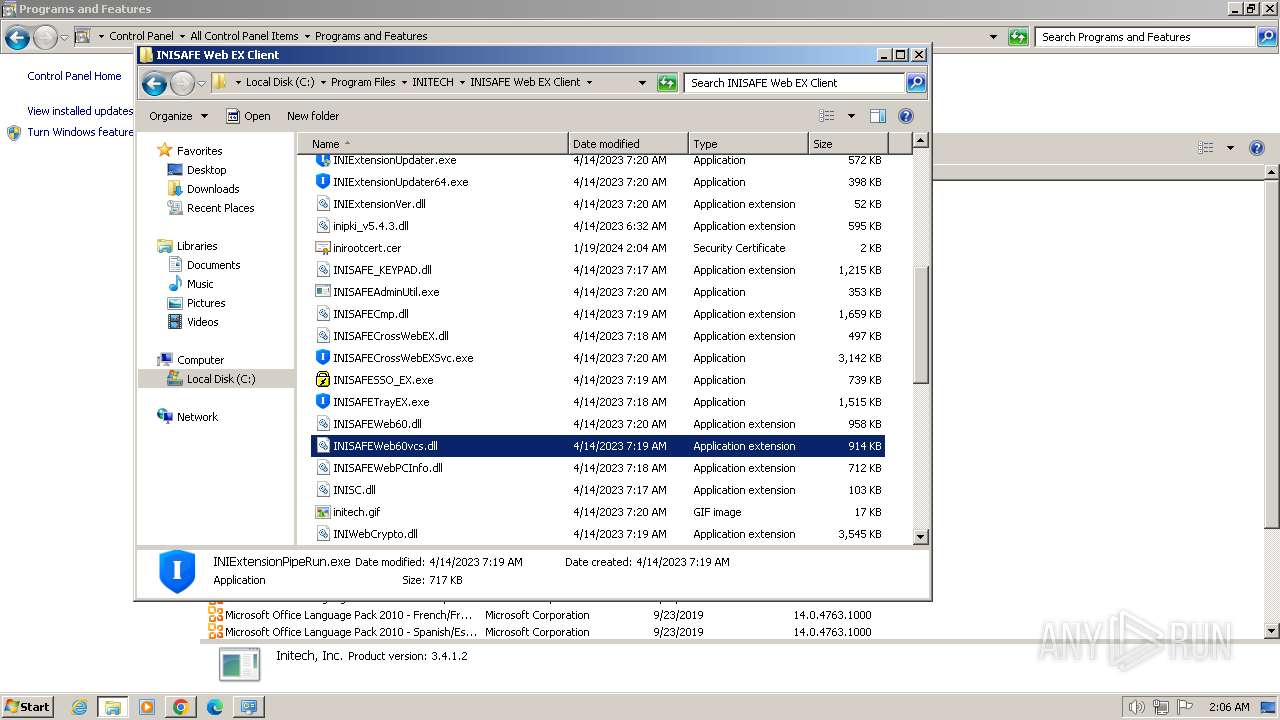1280x720 pixels.
Task: Select Desktop in Favorites
Action: 206,170
